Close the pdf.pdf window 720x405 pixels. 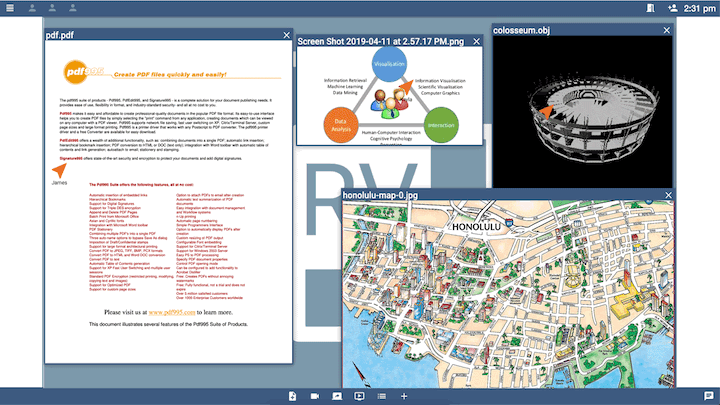pyautogui.click(x=287, y=35)
